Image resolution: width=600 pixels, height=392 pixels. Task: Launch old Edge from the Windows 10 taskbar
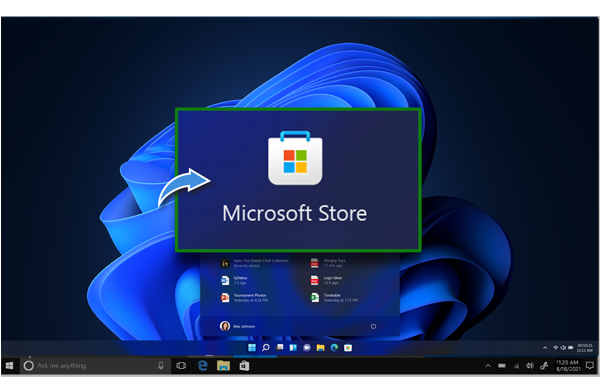202,366
